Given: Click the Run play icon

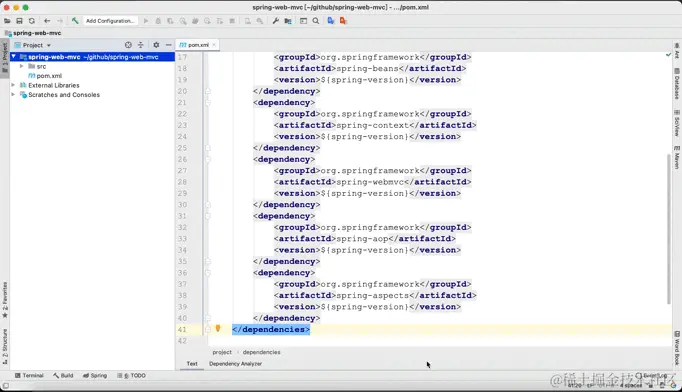Looking at the screenshot, I should coord(146,21).
